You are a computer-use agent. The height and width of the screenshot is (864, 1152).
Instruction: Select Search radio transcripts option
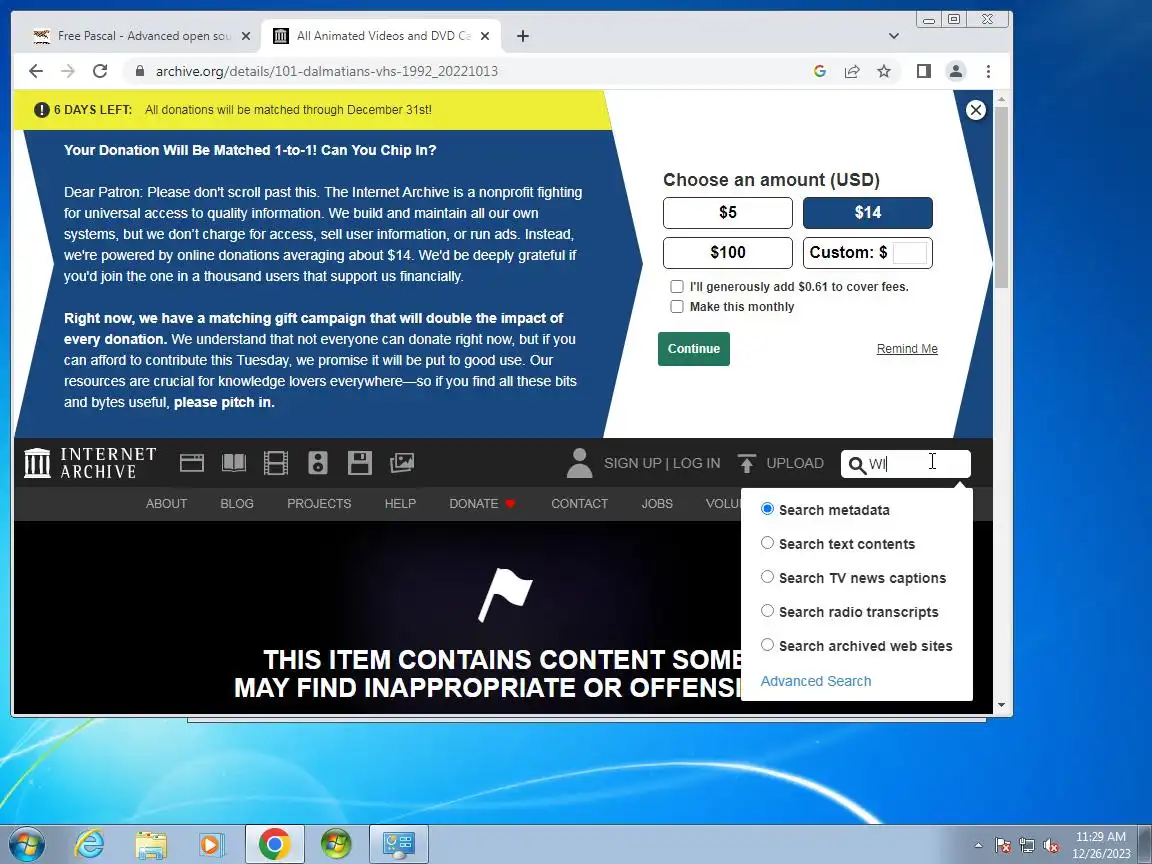[x=767, y=611]
